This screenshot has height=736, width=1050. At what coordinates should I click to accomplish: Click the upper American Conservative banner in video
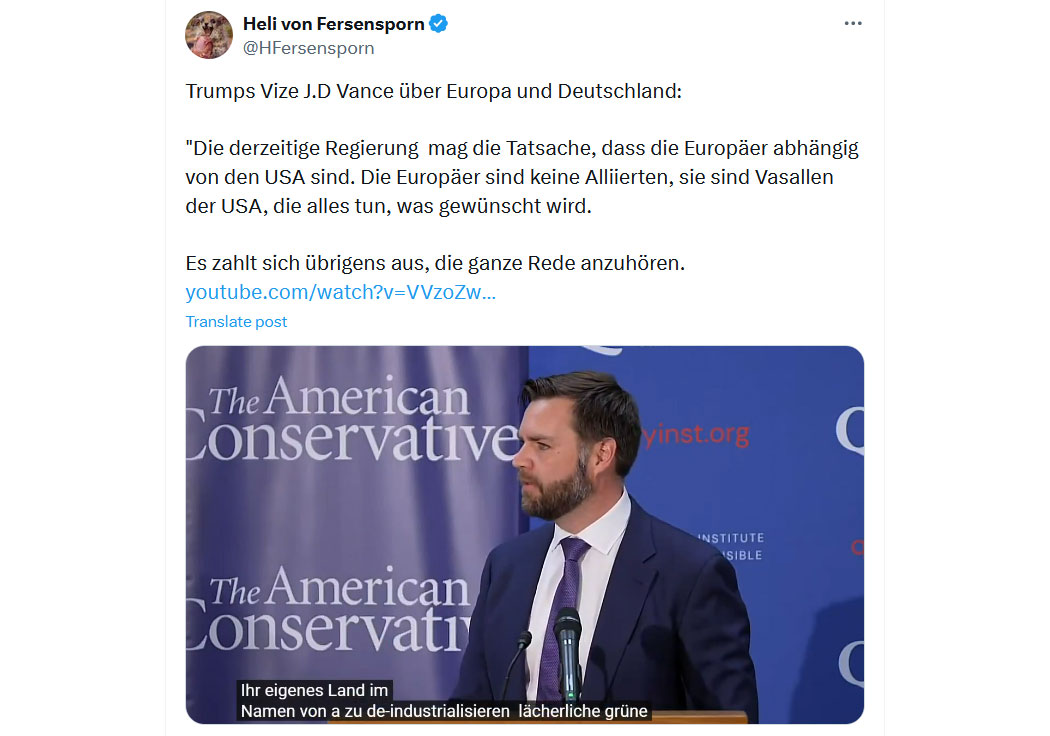click(353, 419)
